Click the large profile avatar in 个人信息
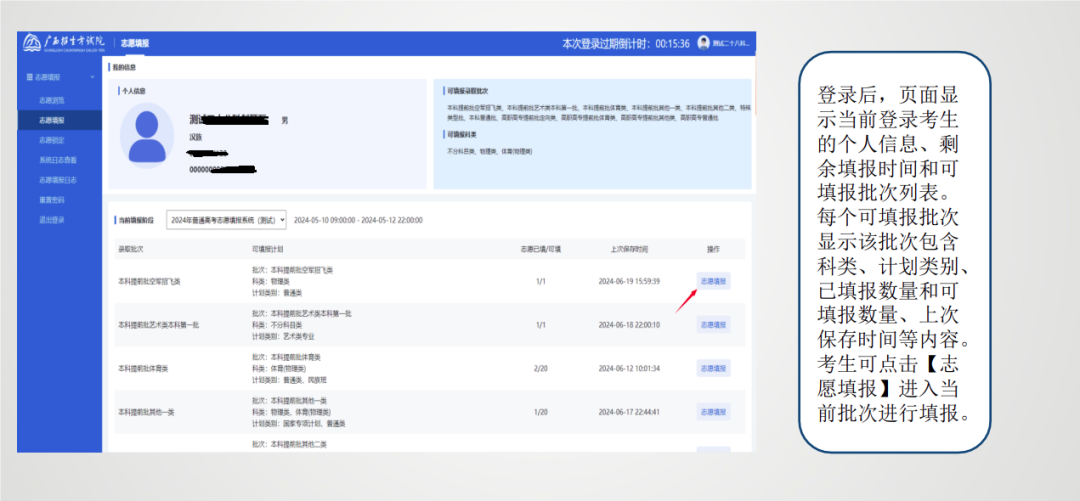1080x501 pixels. [x=148, y=137]
